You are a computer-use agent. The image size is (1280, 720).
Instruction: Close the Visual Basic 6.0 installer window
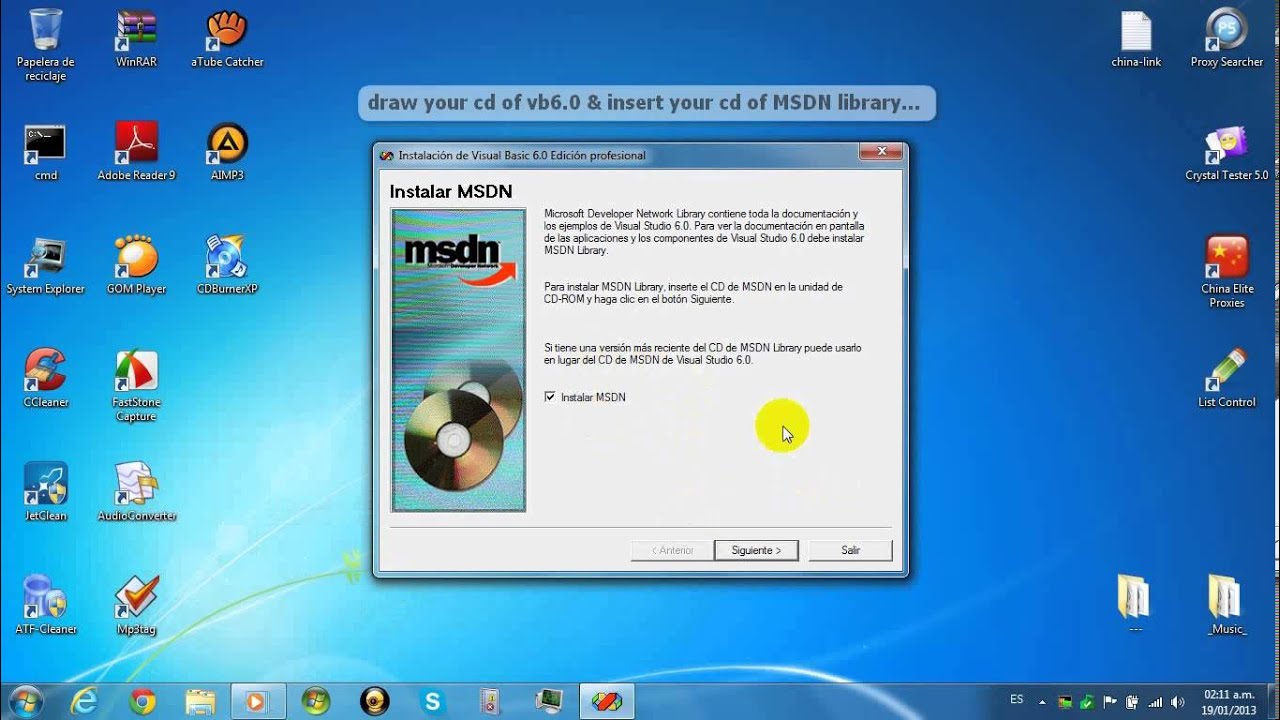882,151
